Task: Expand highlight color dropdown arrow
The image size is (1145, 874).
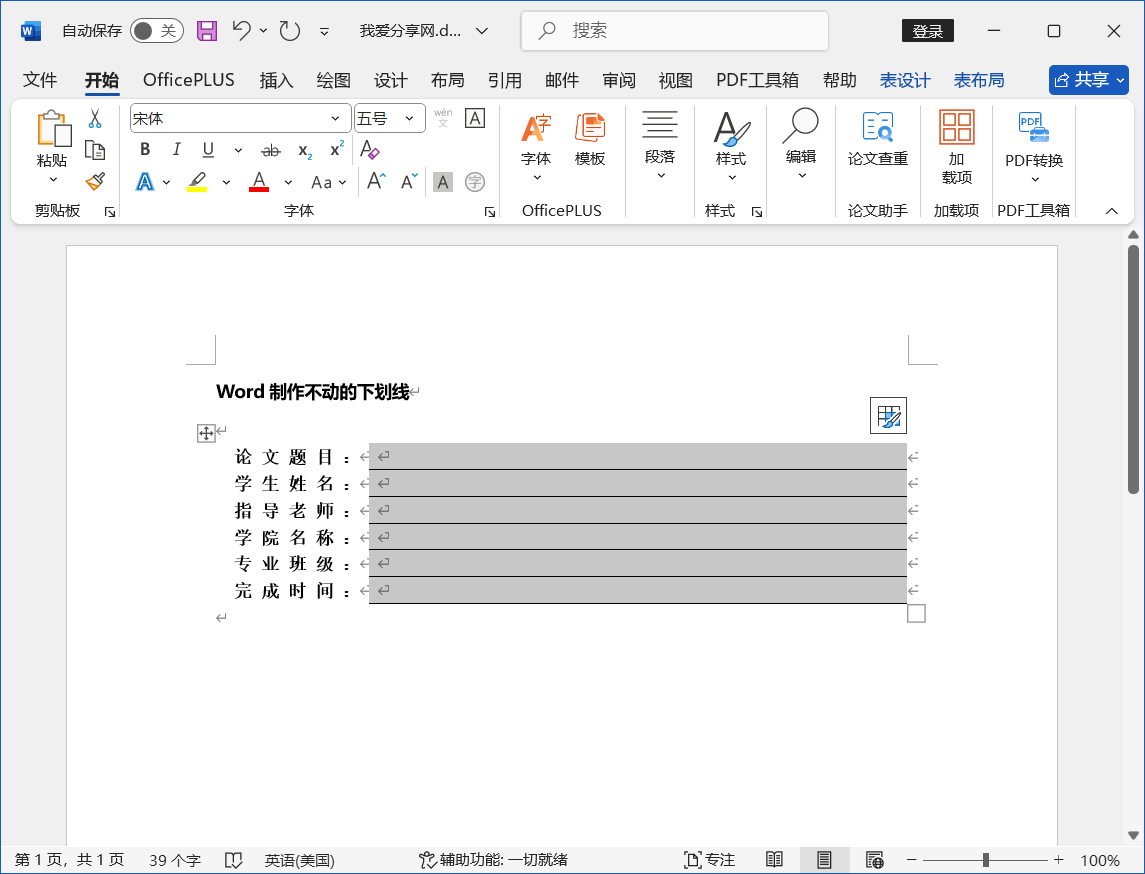Action: [x=226, y=182]
